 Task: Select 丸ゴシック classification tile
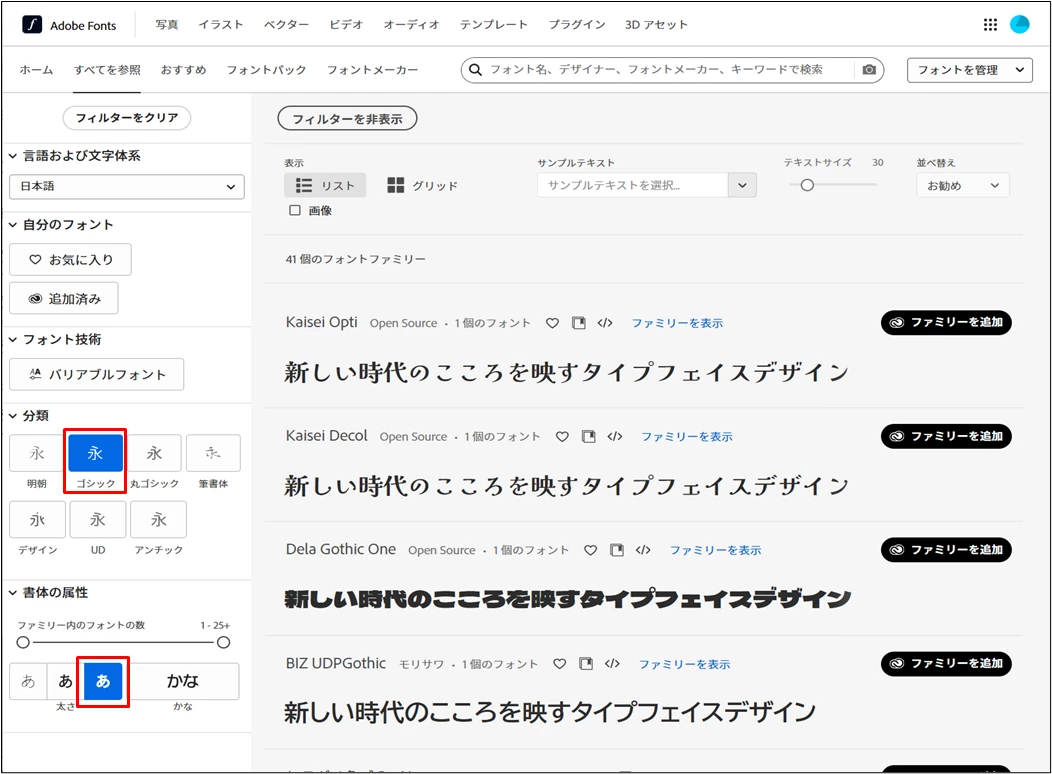[154, 453]
